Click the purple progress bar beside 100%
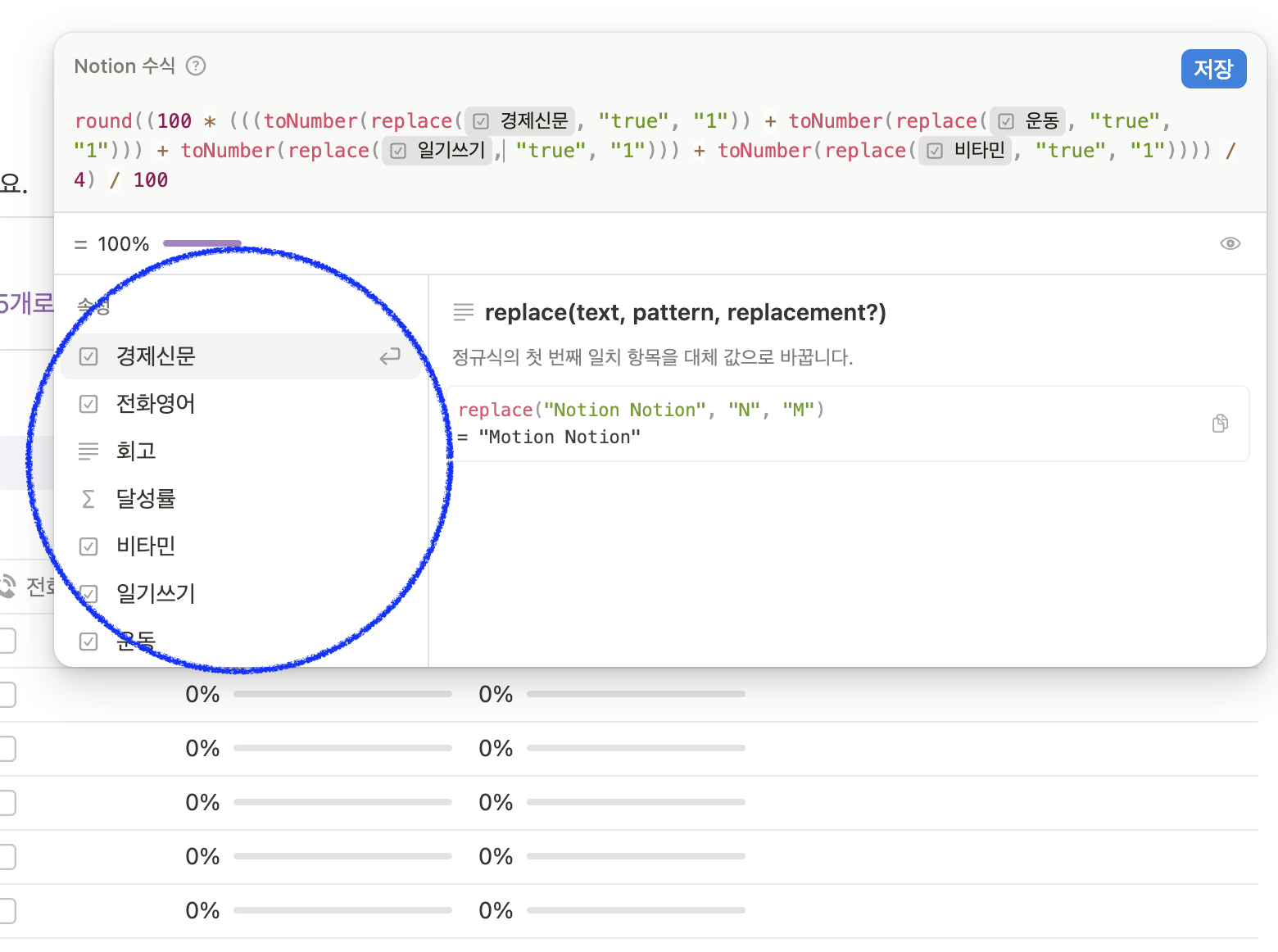This screenshot has height=952, width=1278. tap(202, 243)
